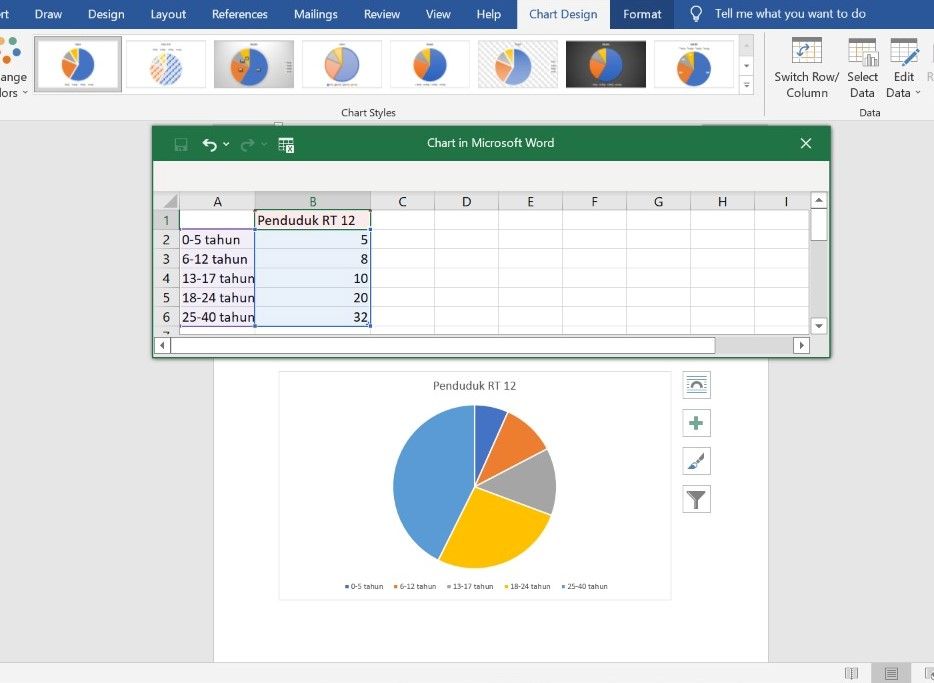
Task: Open Layout Options button beside chart
Action: tap(696, 385)
